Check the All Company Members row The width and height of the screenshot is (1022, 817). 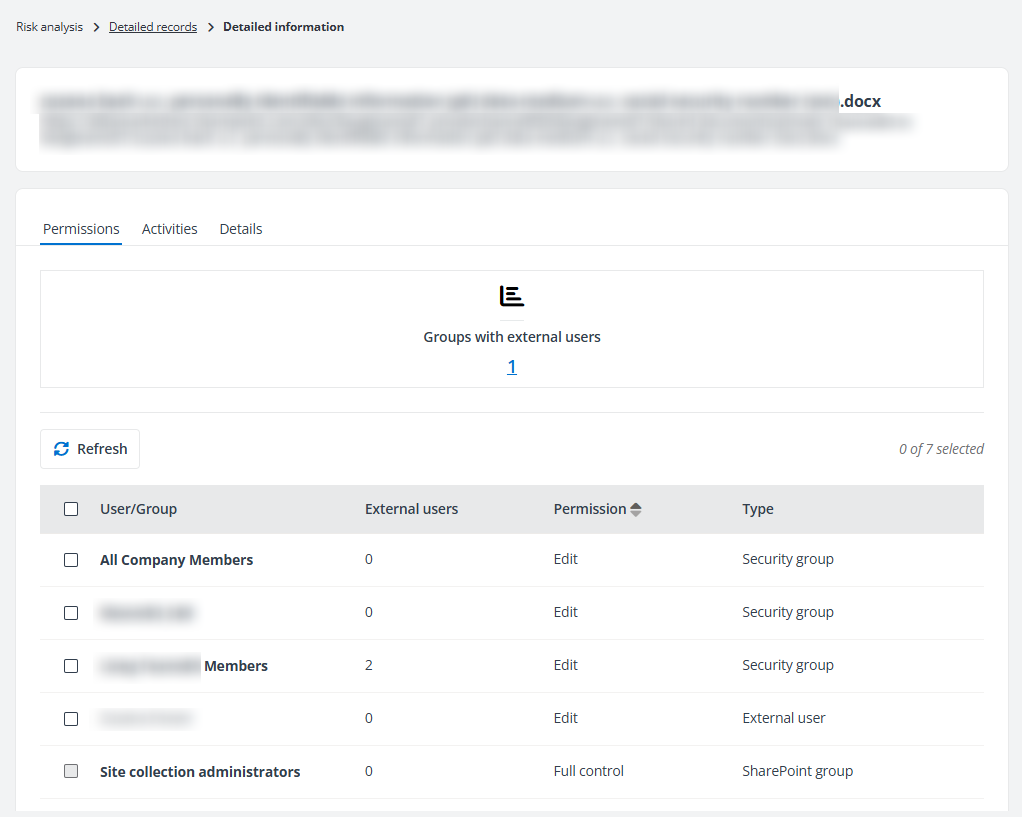tap(71, 560)
